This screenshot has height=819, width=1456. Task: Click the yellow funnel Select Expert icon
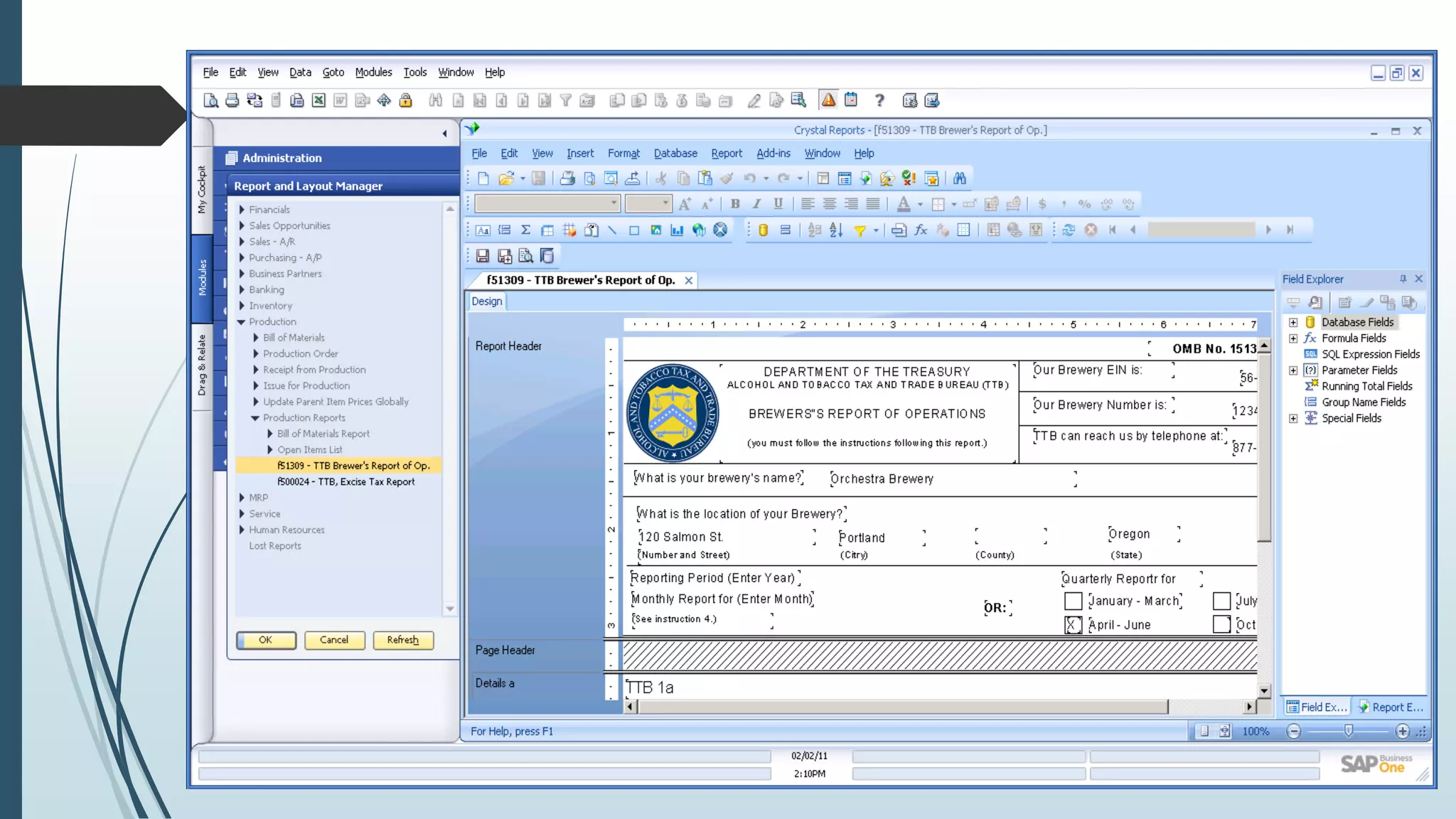(x=860, y=230)
